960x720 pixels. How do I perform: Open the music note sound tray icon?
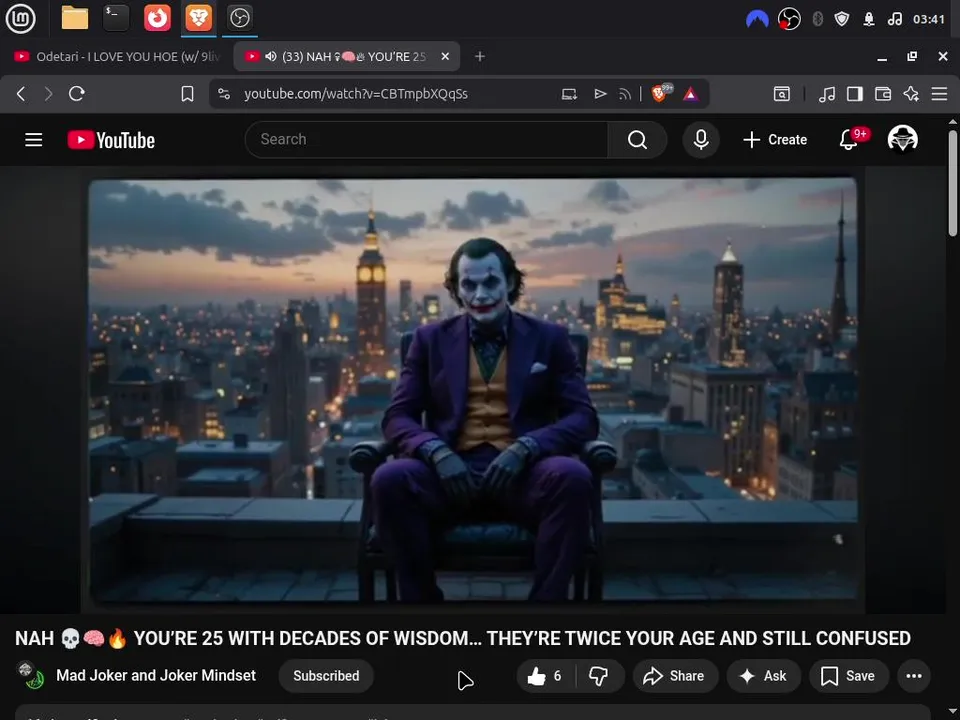894,20
